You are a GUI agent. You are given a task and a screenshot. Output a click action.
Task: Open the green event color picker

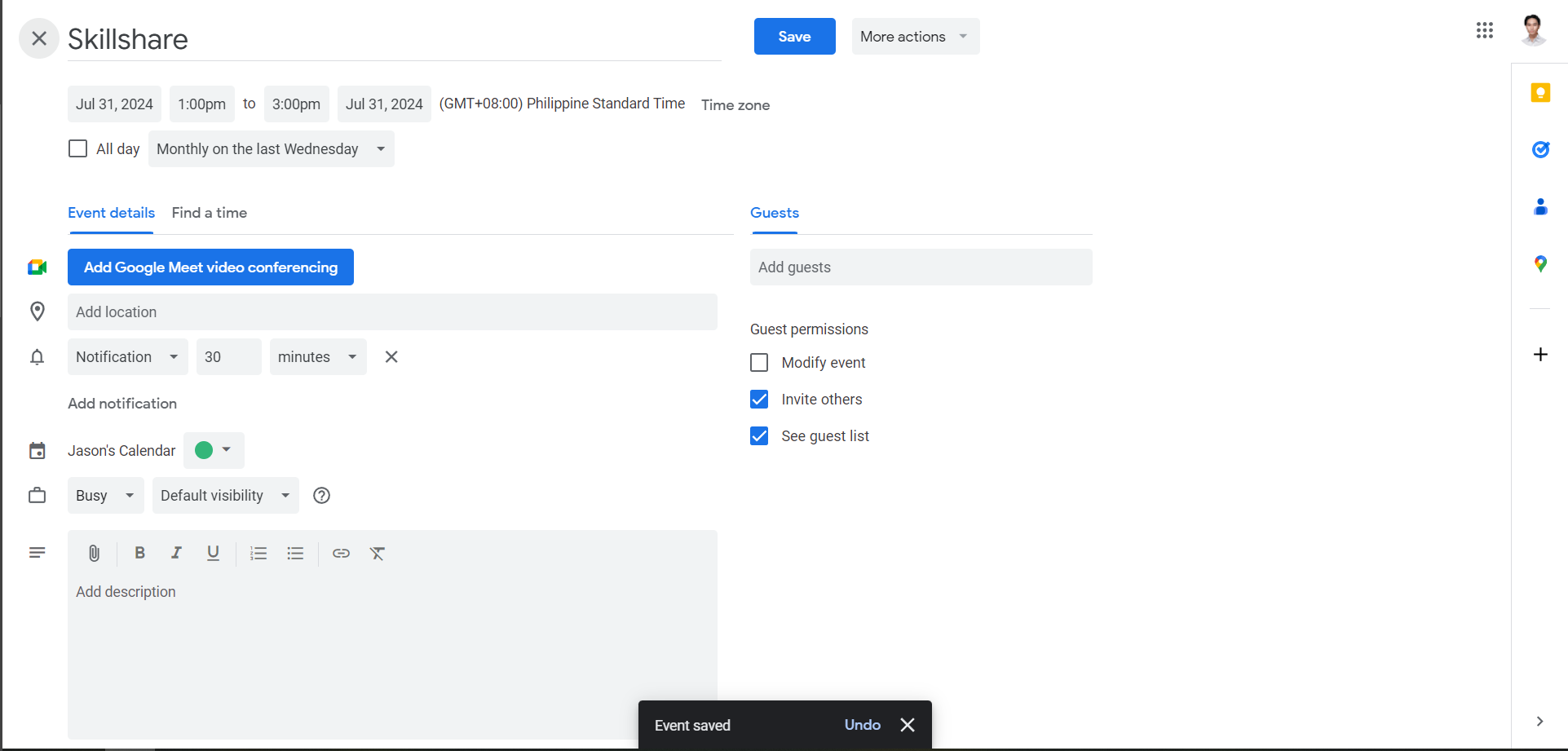214,450
